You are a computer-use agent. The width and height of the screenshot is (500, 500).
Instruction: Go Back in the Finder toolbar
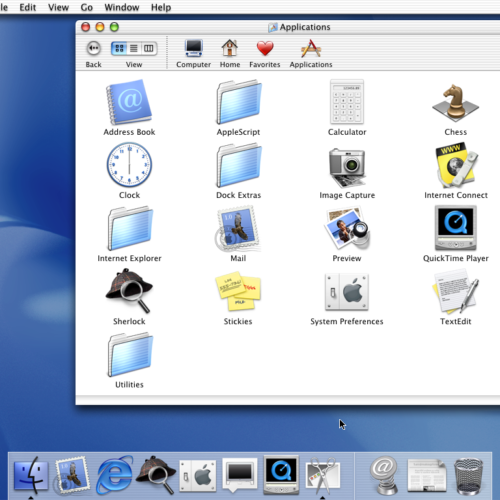pyautogui.click(x=93, y=53)
